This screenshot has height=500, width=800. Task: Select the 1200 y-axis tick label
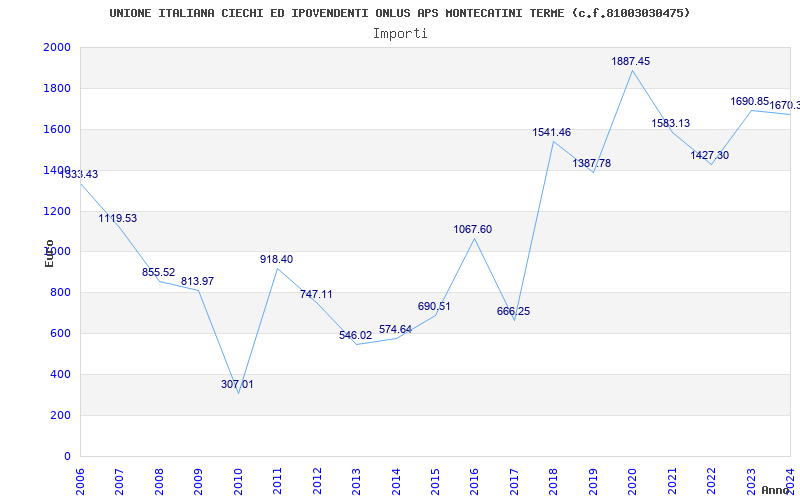pyautogui.click(x=57, y=211)
